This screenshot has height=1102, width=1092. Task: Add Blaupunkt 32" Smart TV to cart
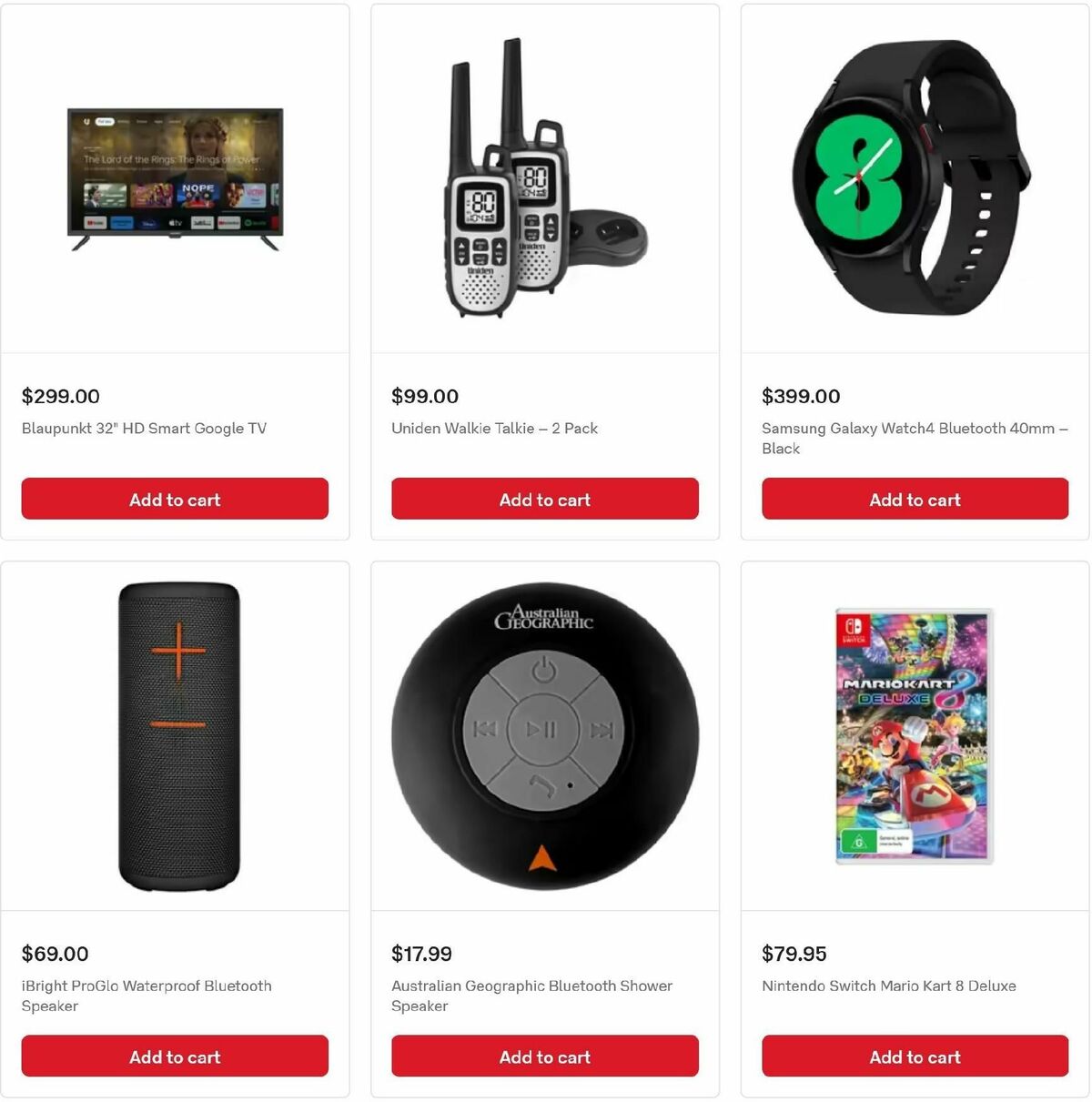(x=175, y=499)
